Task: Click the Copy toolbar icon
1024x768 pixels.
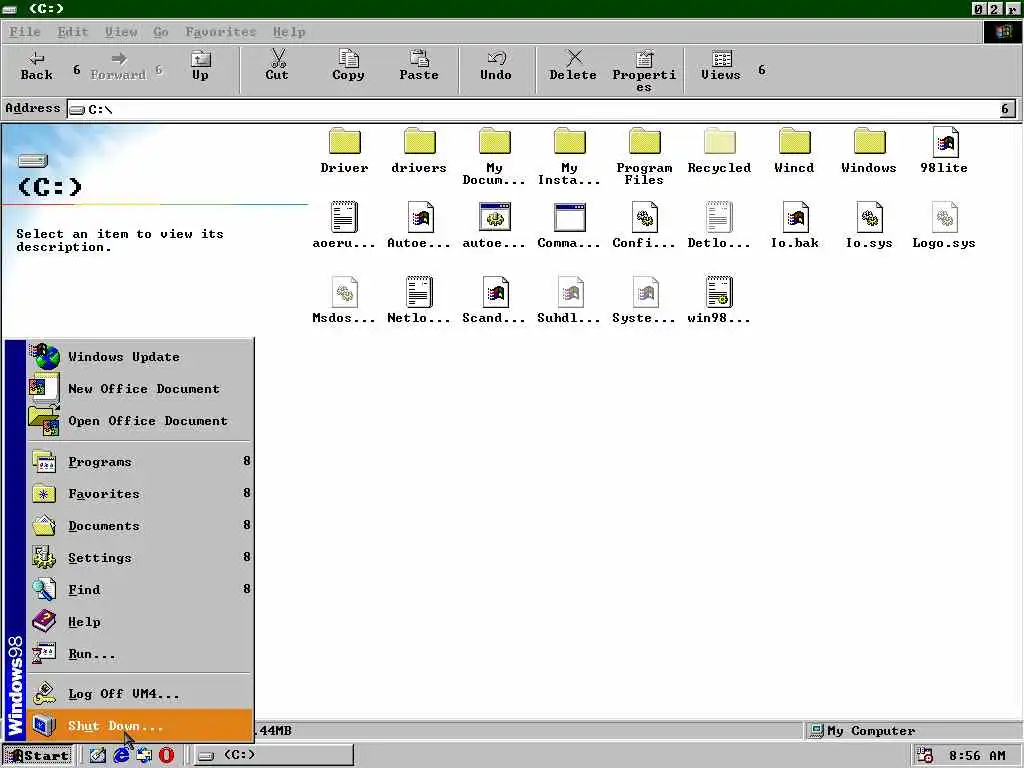Action: (349, 59)
